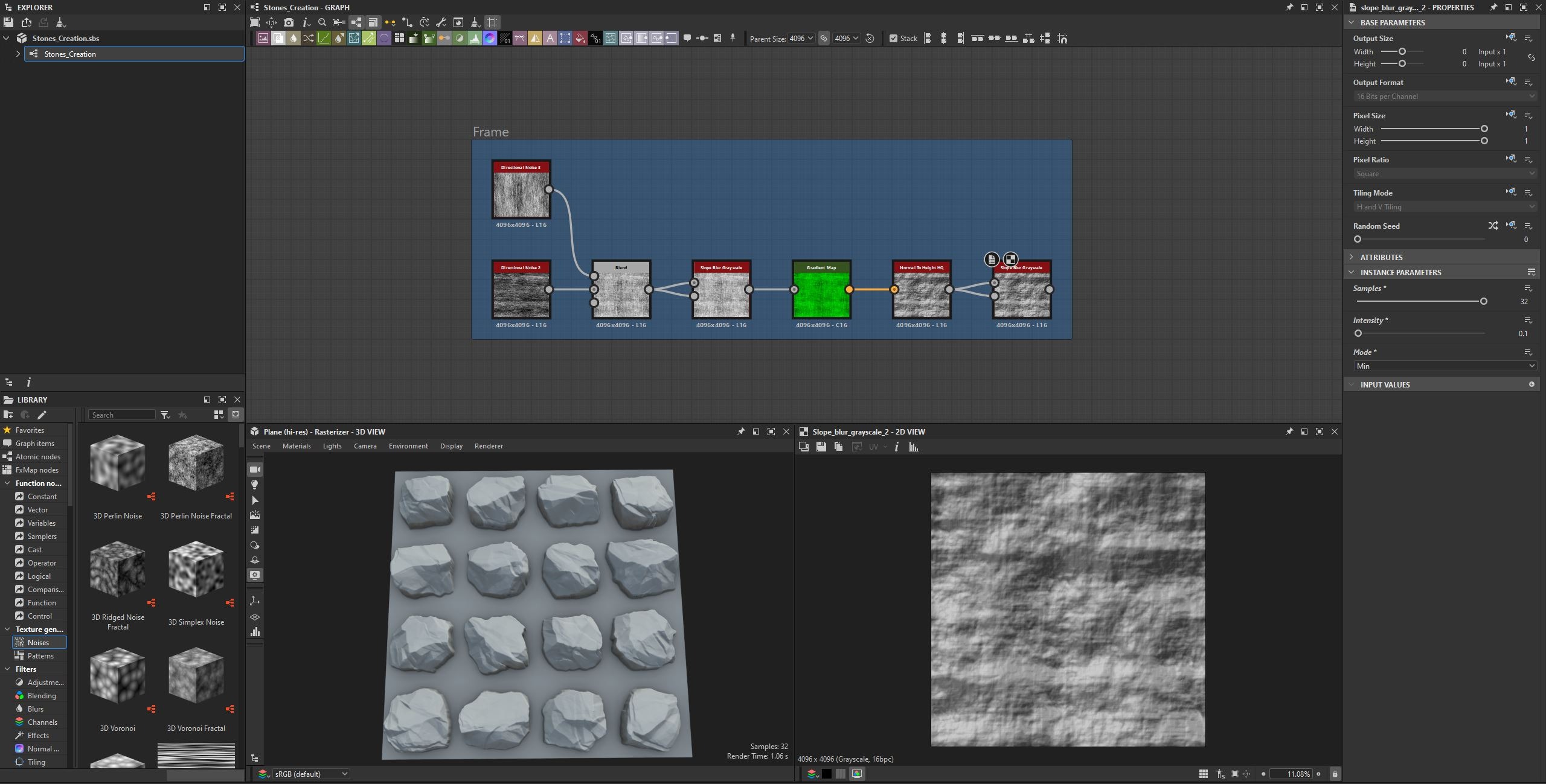1546x784 pixels.
Task: Toggle the Stack checkbox
Action: (x=893, y=39)
